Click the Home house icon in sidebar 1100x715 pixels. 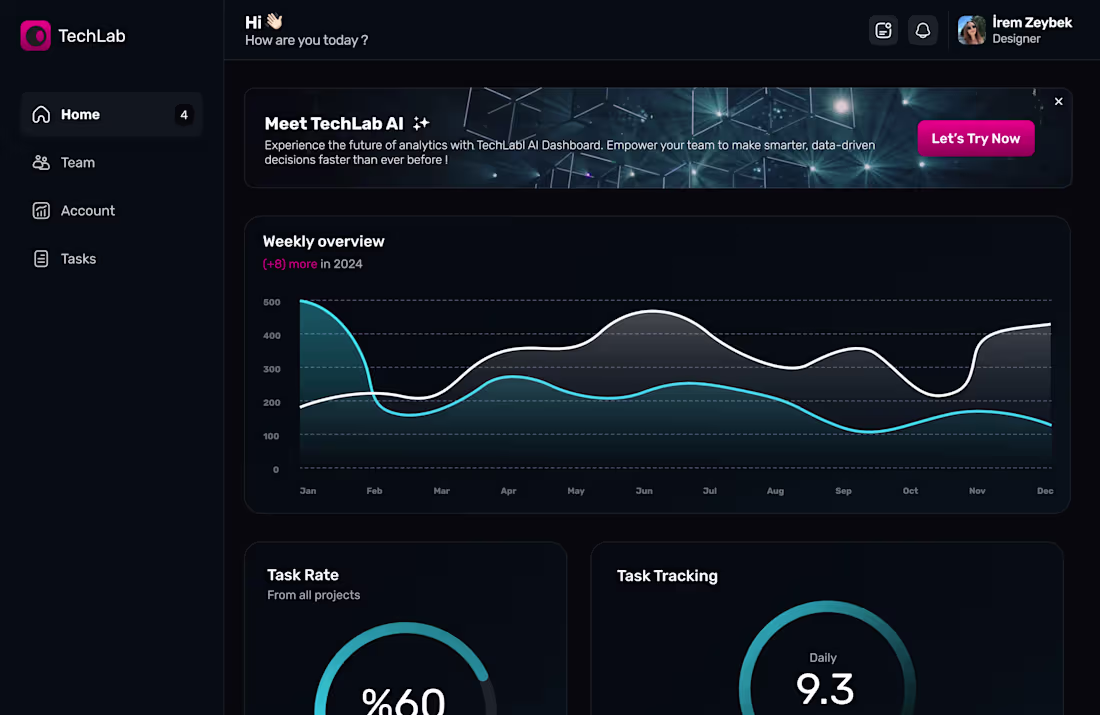41,114
